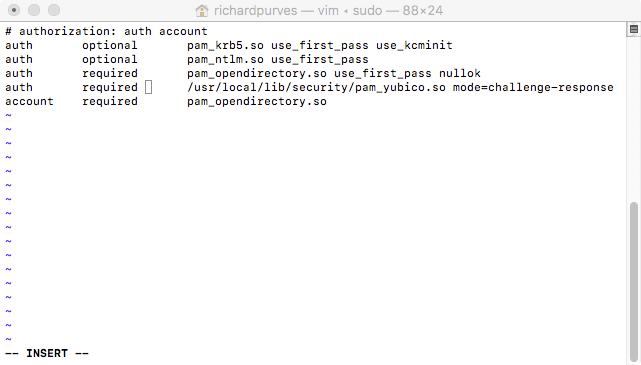Click the account keyword in last line
Screen dimensions: 641x365
tap(29, 101)
